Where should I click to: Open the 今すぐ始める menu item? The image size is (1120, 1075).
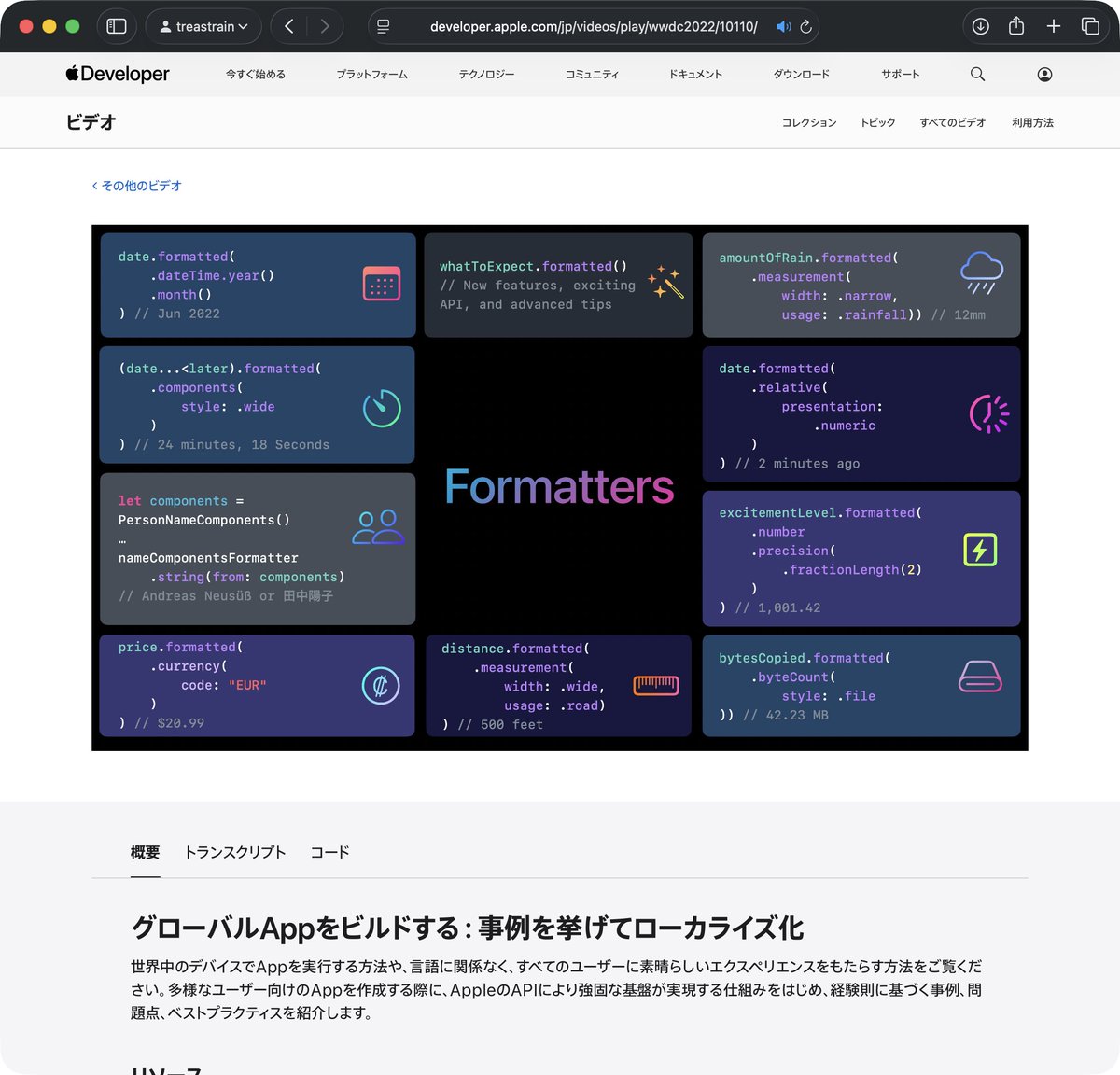[256, 74]
